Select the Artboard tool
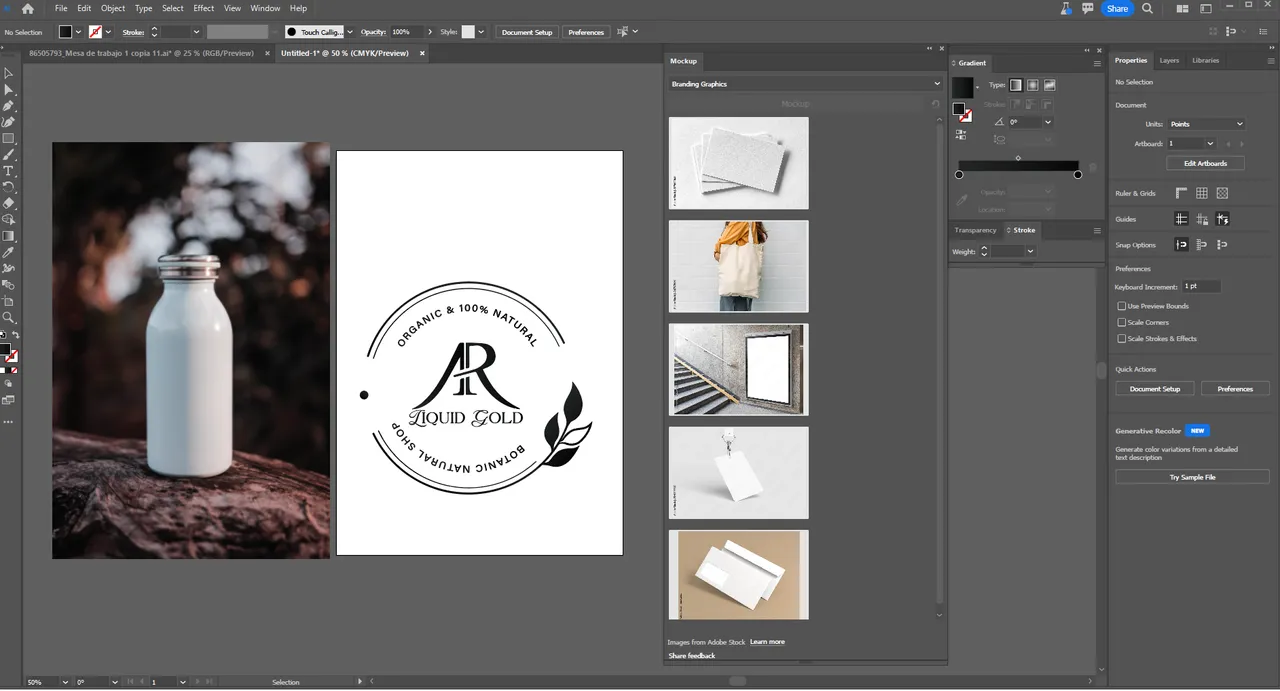Viewport: 1280px width, 691px height. click(x=8, y=301)
